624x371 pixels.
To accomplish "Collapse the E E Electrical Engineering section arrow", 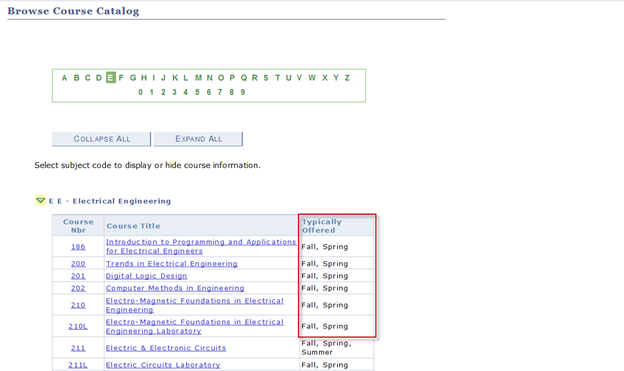I will pyautogui.click(x=40, y=200).
